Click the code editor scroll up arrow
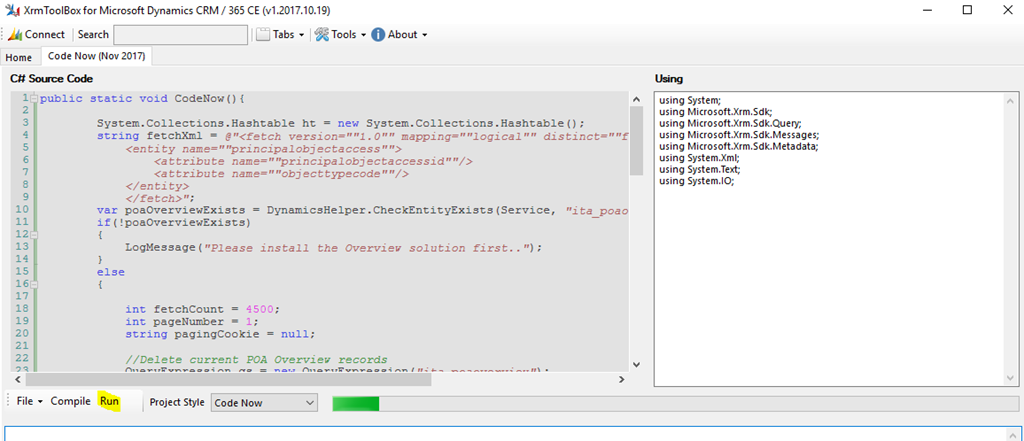 point(637,99)
